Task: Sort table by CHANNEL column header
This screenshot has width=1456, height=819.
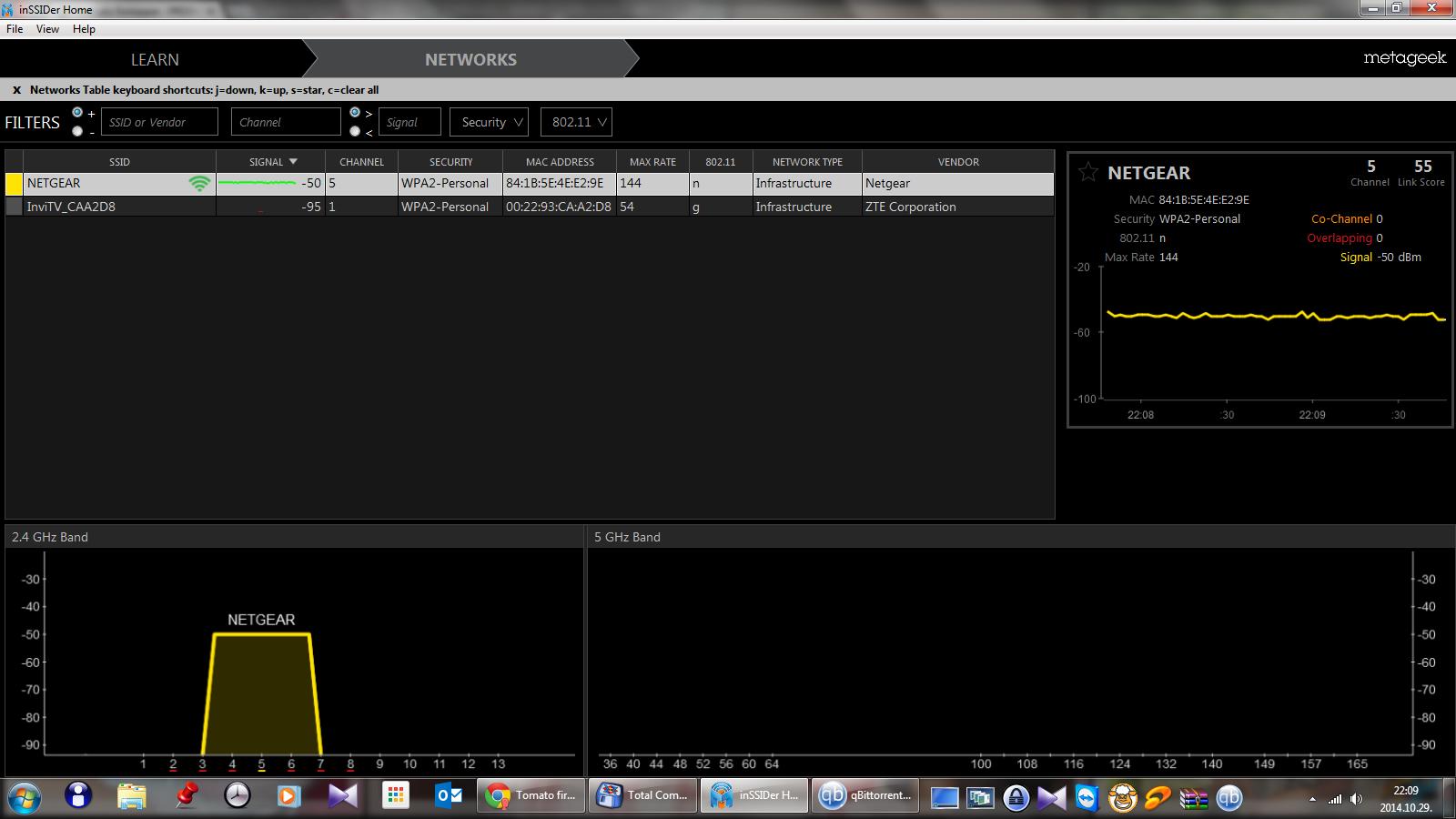Action: click(x=361, y=161)
